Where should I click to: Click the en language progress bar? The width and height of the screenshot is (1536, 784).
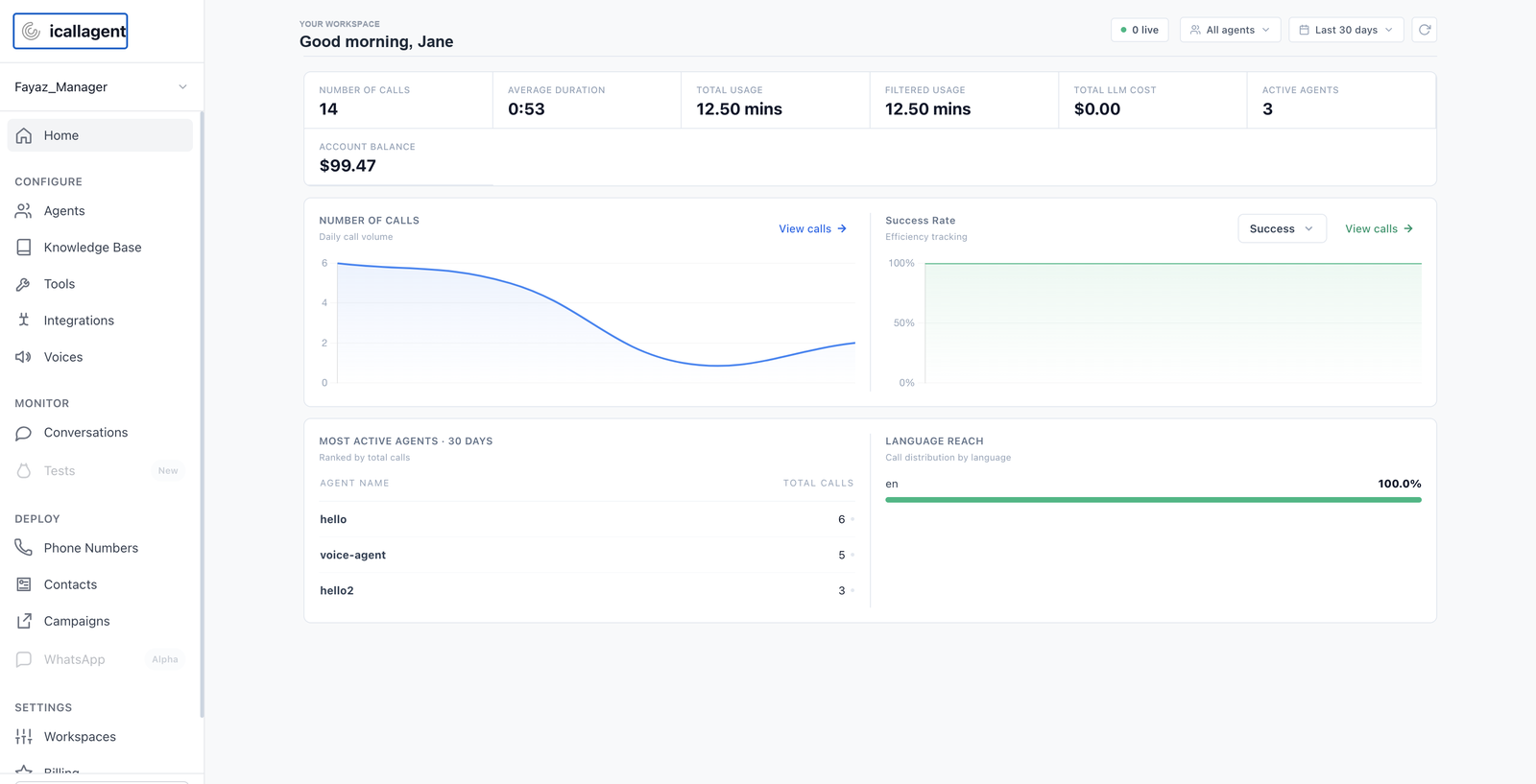tap(1153, 500)
